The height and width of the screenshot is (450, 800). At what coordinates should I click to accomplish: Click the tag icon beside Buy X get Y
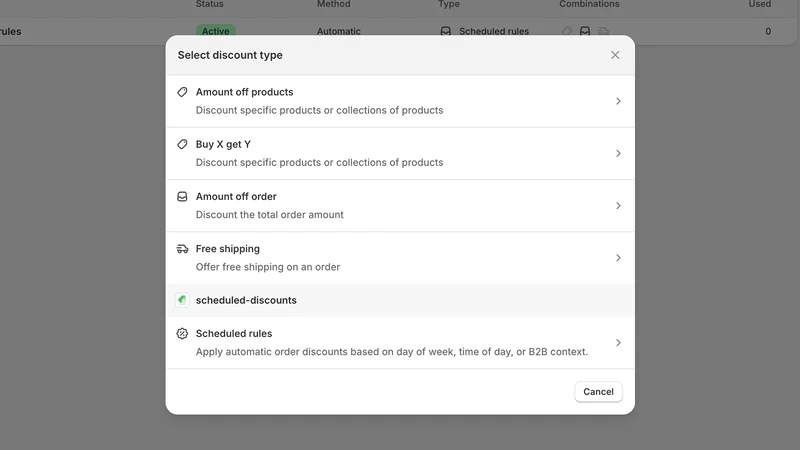[x=182, y=144]
